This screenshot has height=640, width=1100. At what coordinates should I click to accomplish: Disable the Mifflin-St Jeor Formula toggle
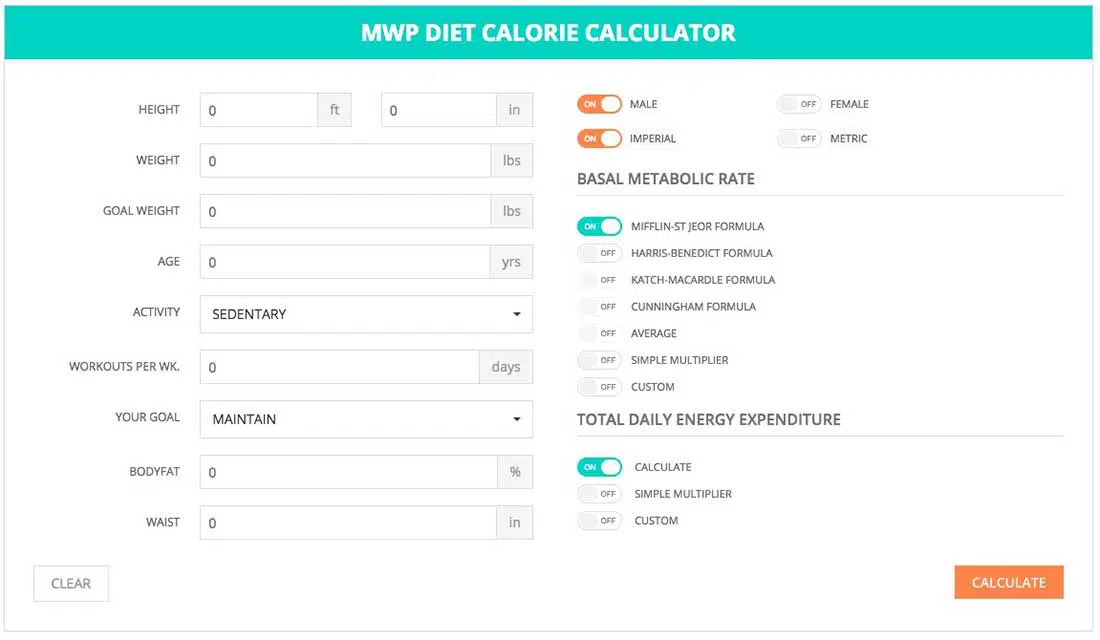pos(599,226)
